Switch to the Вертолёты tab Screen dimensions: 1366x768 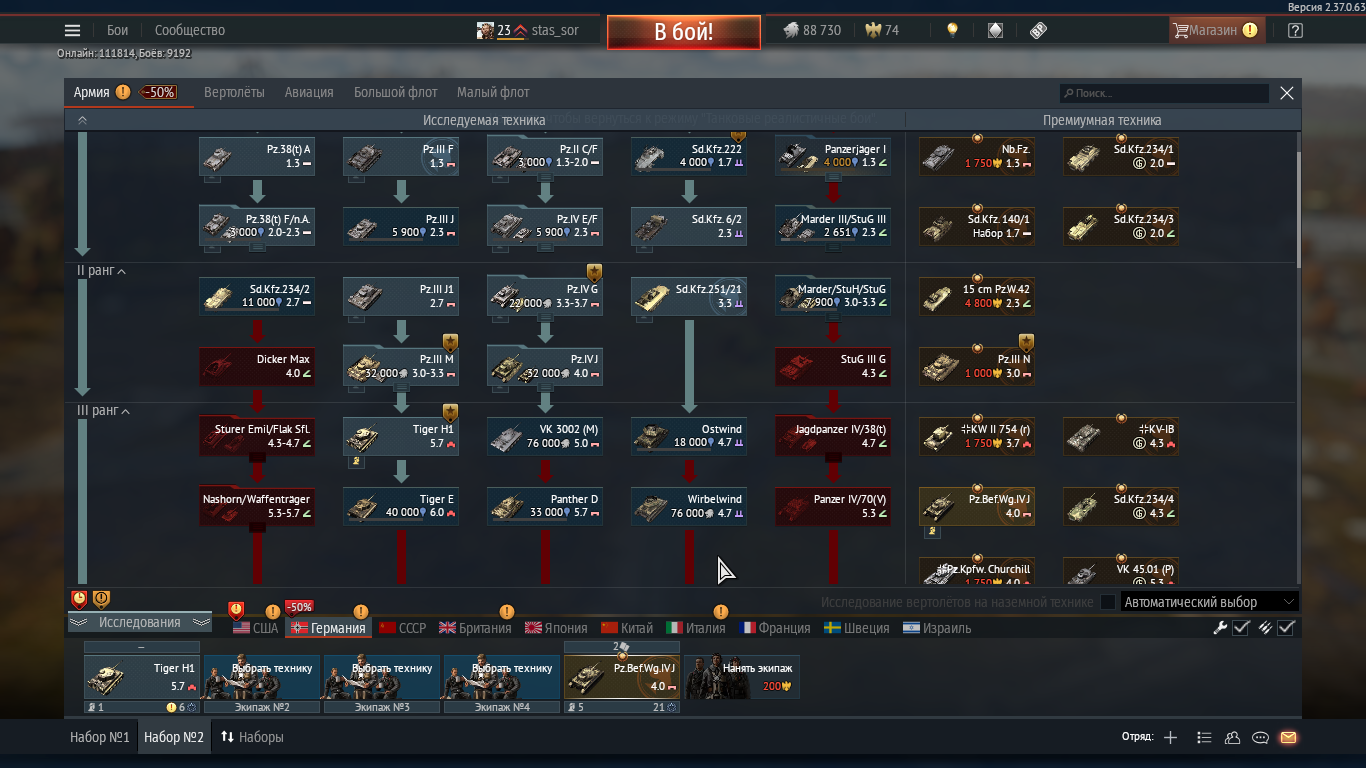tap(234, 92)
